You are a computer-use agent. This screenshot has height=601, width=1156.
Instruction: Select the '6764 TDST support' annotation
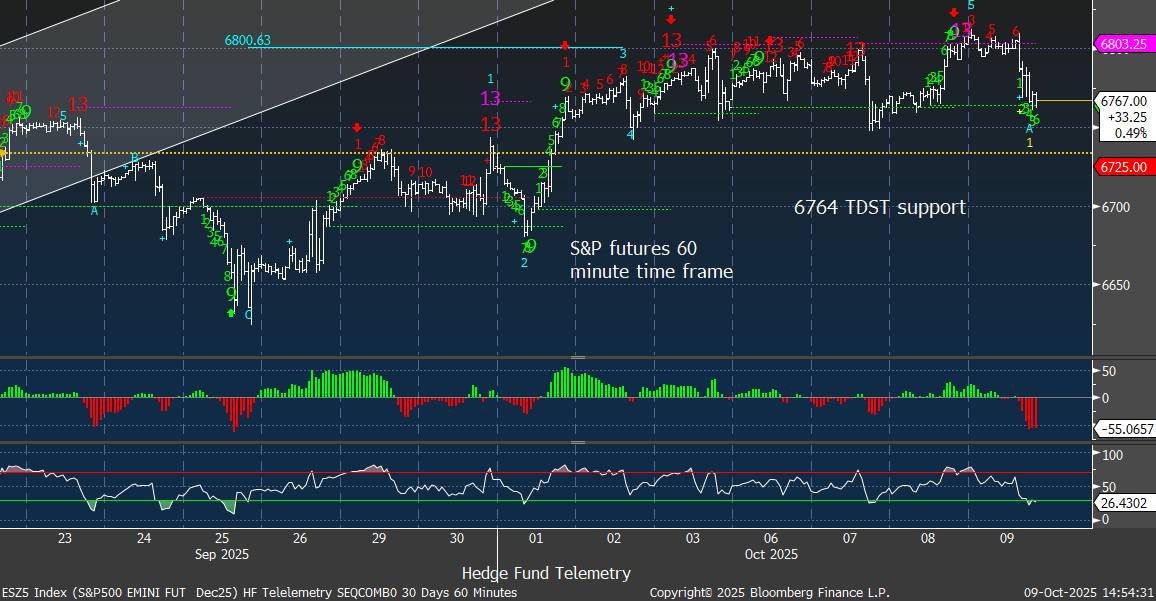[880, 208]
